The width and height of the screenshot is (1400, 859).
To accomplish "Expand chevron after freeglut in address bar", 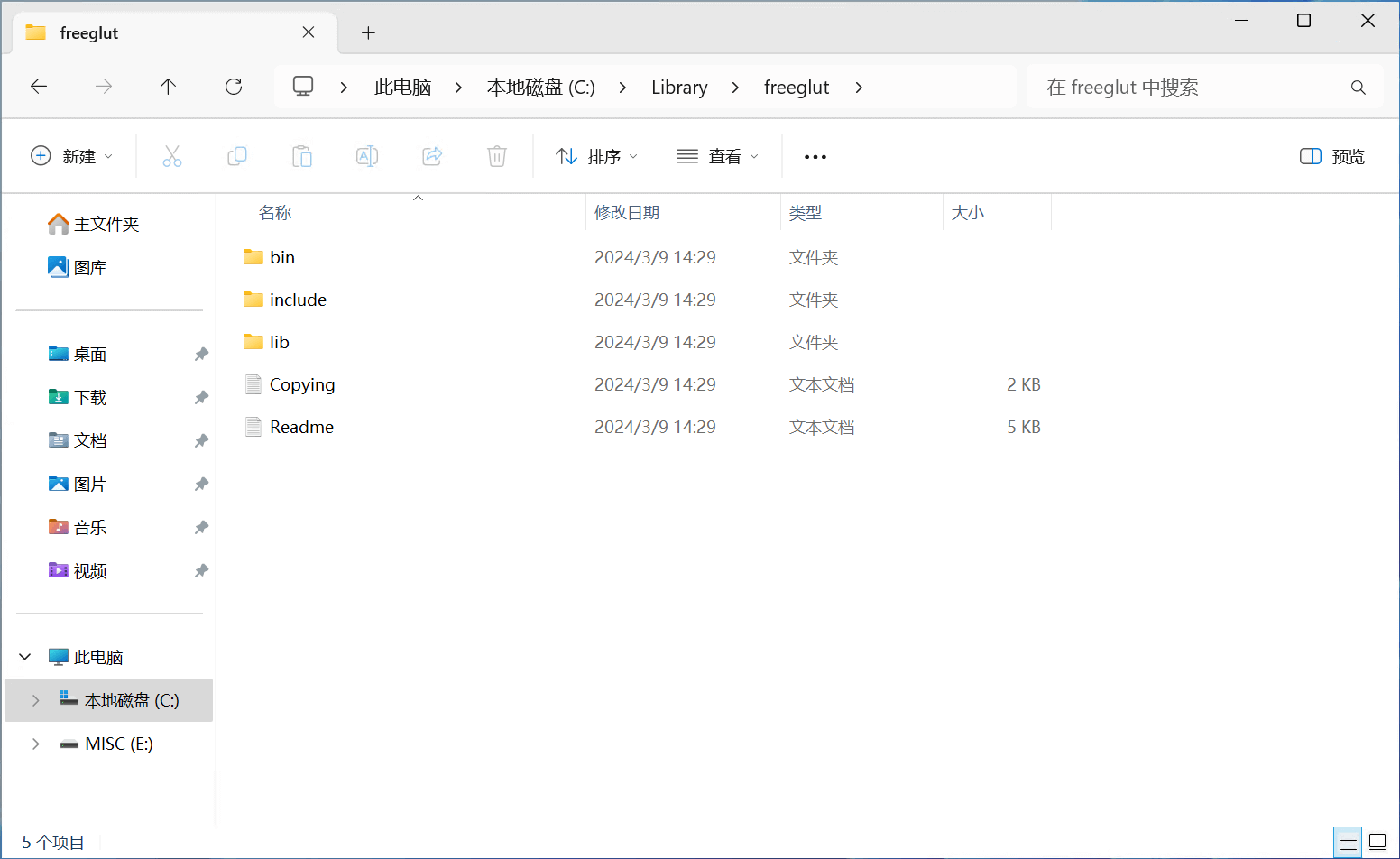I will [859, 88].
